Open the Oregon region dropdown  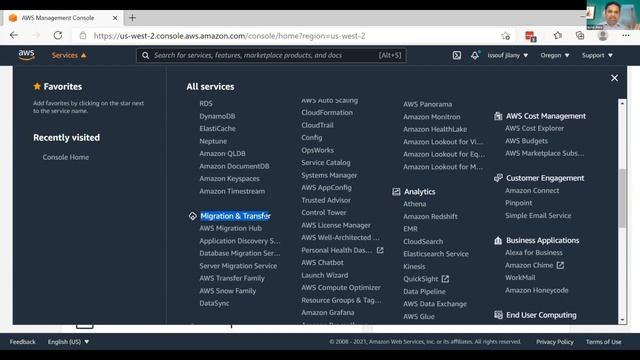(x=555, y=55)
